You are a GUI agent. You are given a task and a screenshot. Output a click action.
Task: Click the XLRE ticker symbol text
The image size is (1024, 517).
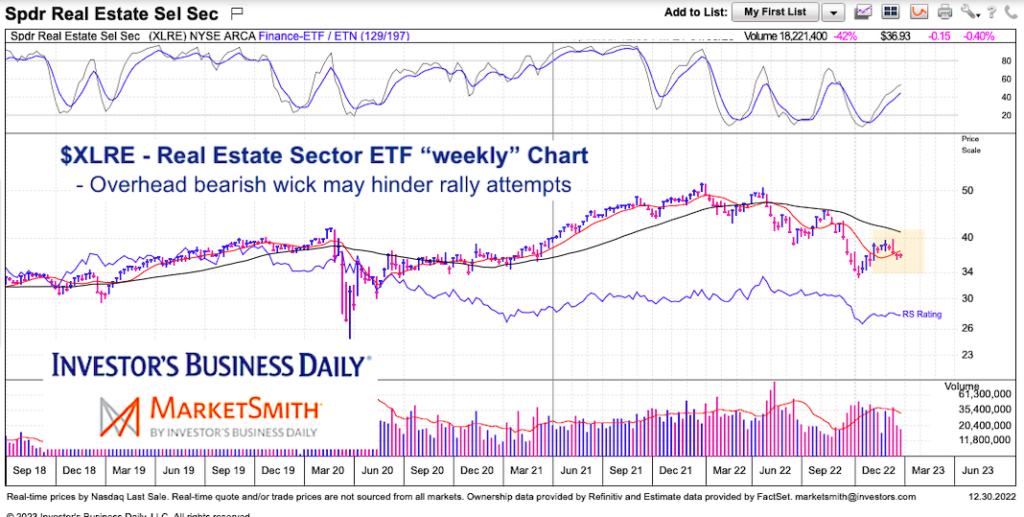[x=166, y=36]
